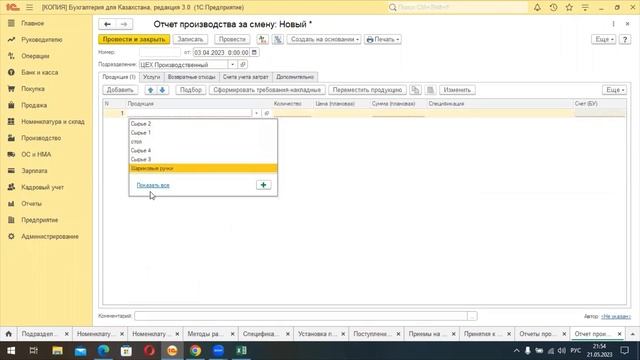Image resolution: width=640 pixels, height=360 pixels.
Task: Open the Продукция field dropdown arrow
Action: click(x=256, y=113)
